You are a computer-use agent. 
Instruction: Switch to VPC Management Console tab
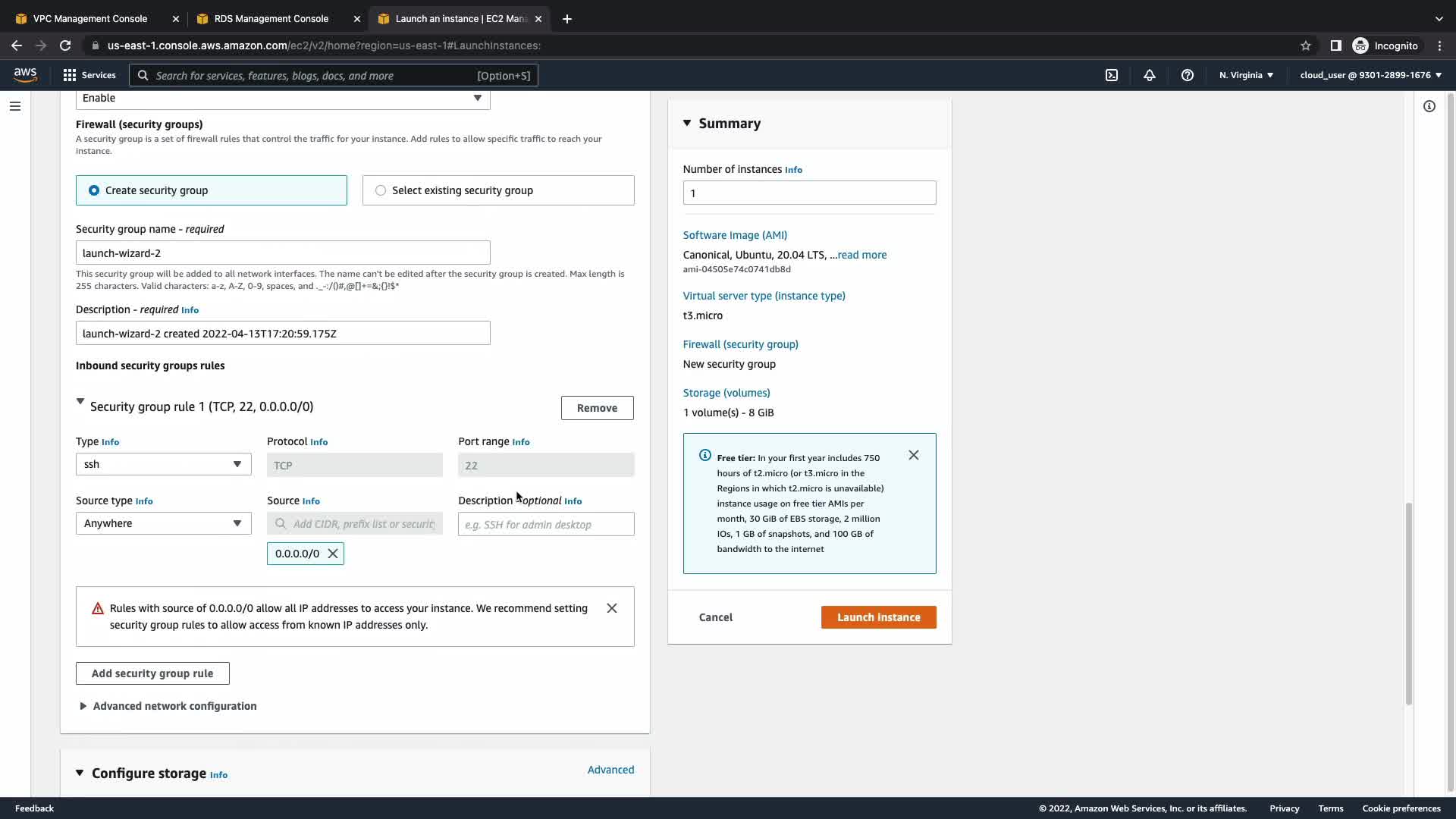[x=89, y=18]
